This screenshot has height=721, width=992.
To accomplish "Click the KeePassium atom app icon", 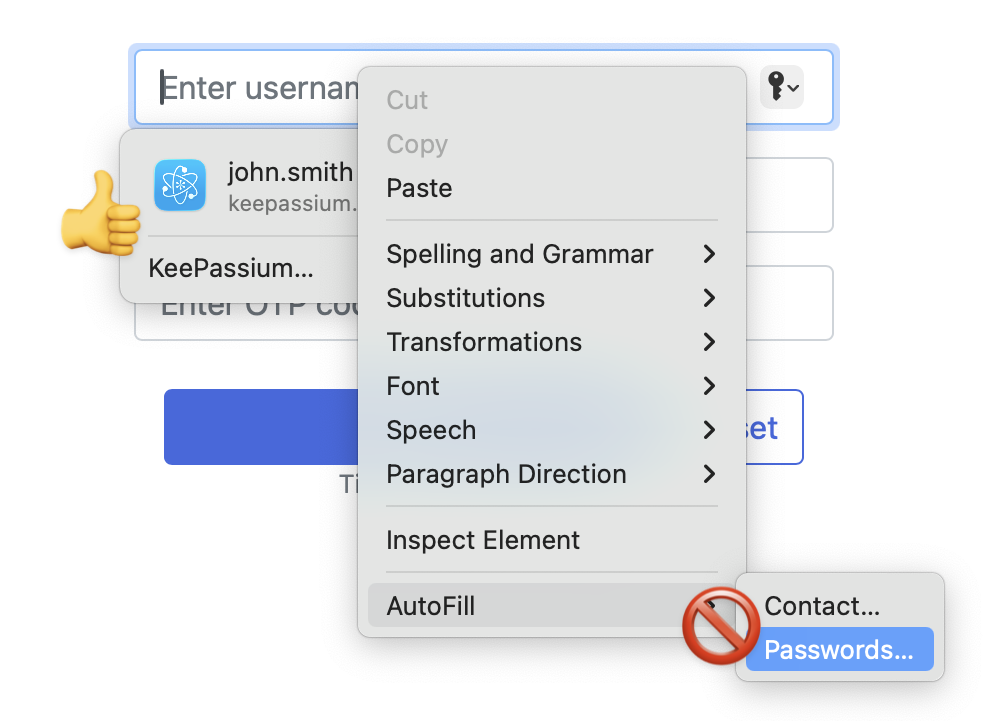I will click(x=180, y=185).
